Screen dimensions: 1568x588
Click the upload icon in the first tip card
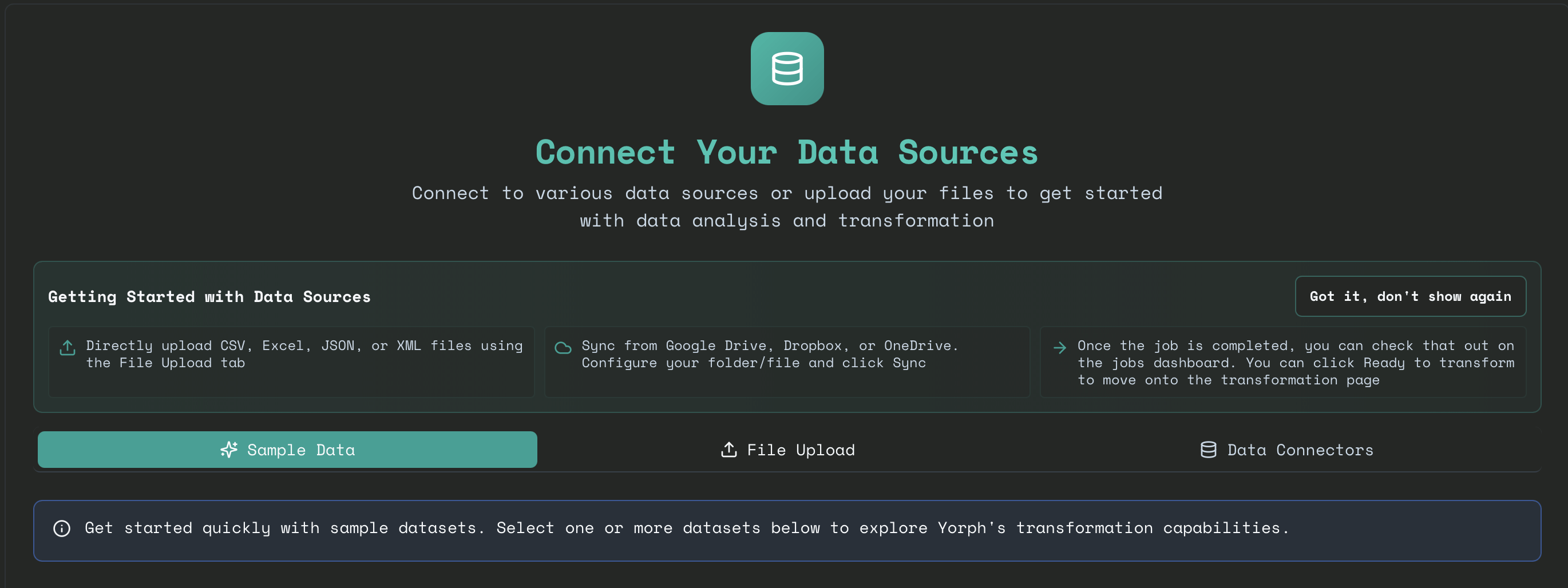coord(68,348)
